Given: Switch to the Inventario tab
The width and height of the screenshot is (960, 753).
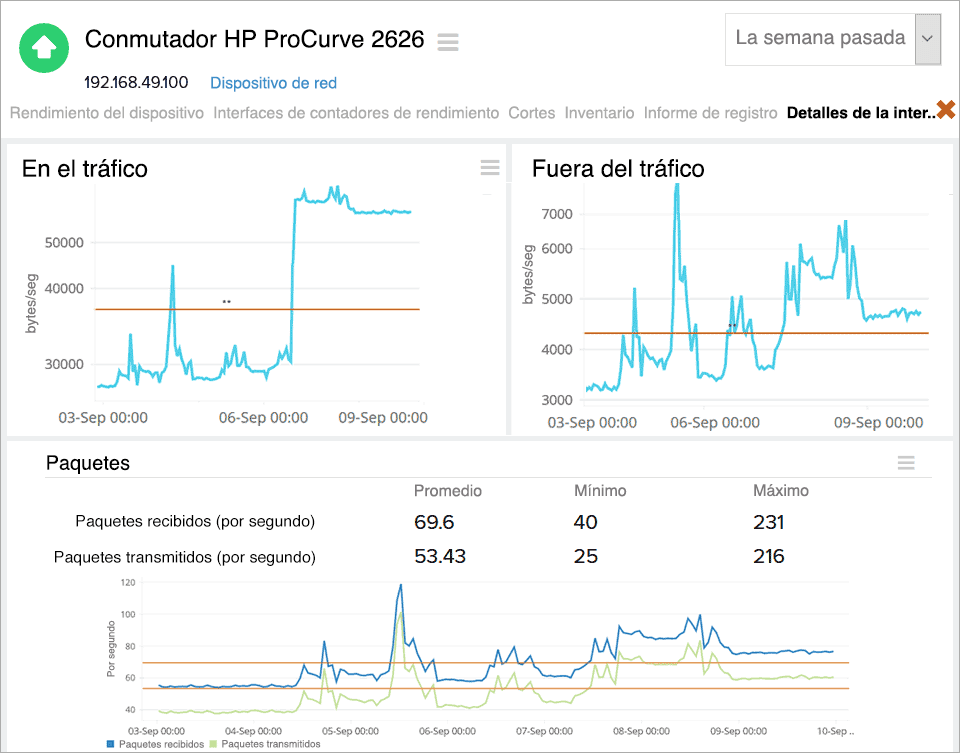Looking at the screenshot, I should (x=600, y=113).
